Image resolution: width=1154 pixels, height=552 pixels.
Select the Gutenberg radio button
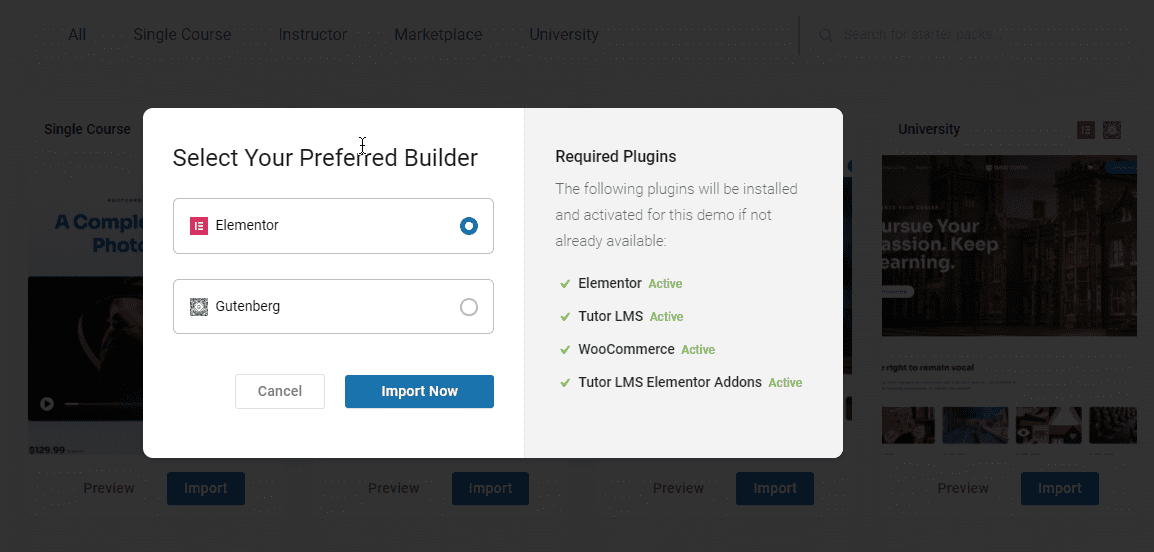[469, 307]
